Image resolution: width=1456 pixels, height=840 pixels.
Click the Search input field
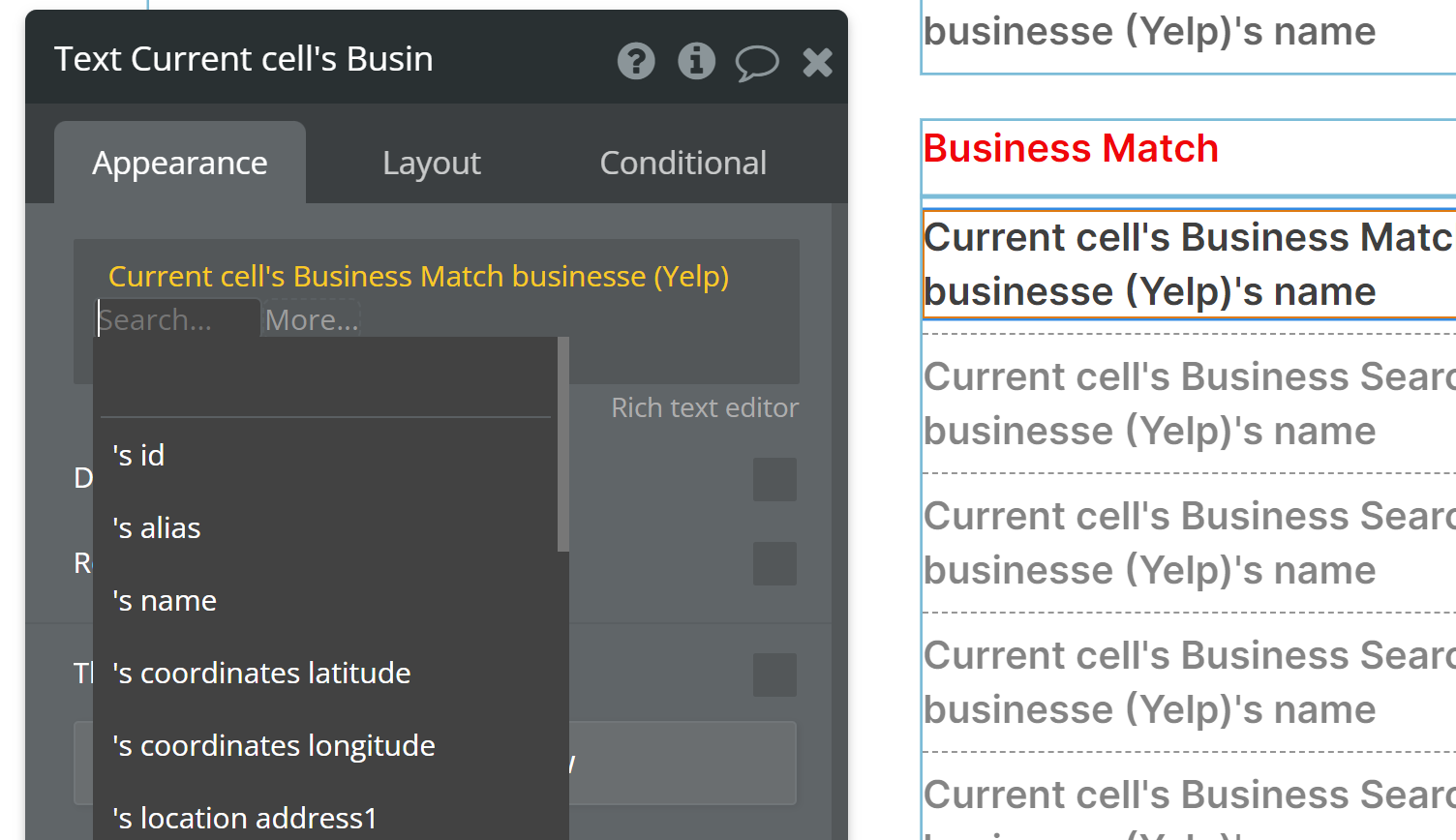click(x=176, y=320)
